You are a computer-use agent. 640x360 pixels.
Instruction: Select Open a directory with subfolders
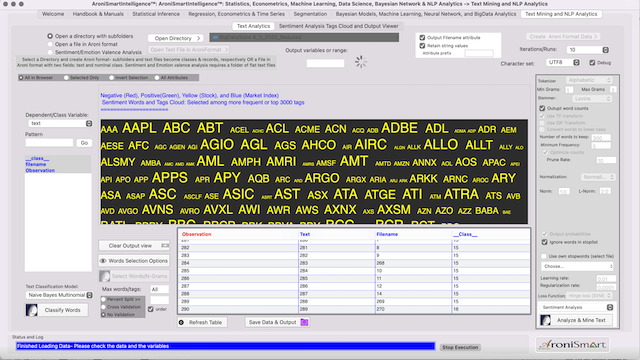[x=50, y=36]
